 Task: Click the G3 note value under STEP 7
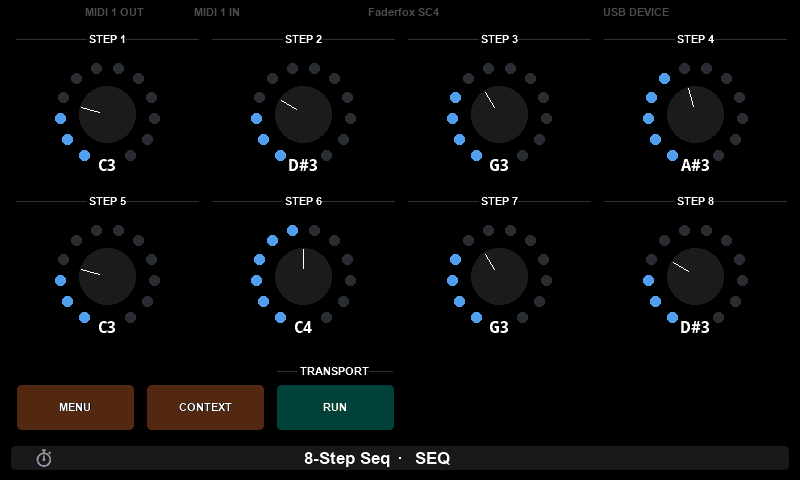coord(499,327)
